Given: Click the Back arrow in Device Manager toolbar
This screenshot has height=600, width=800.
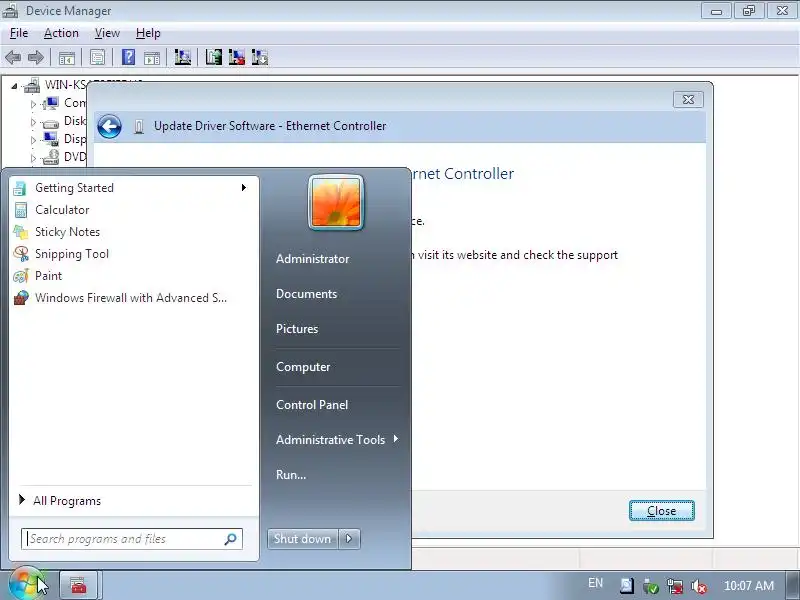Looking at the screenshot, I should [x=13, y=57].
